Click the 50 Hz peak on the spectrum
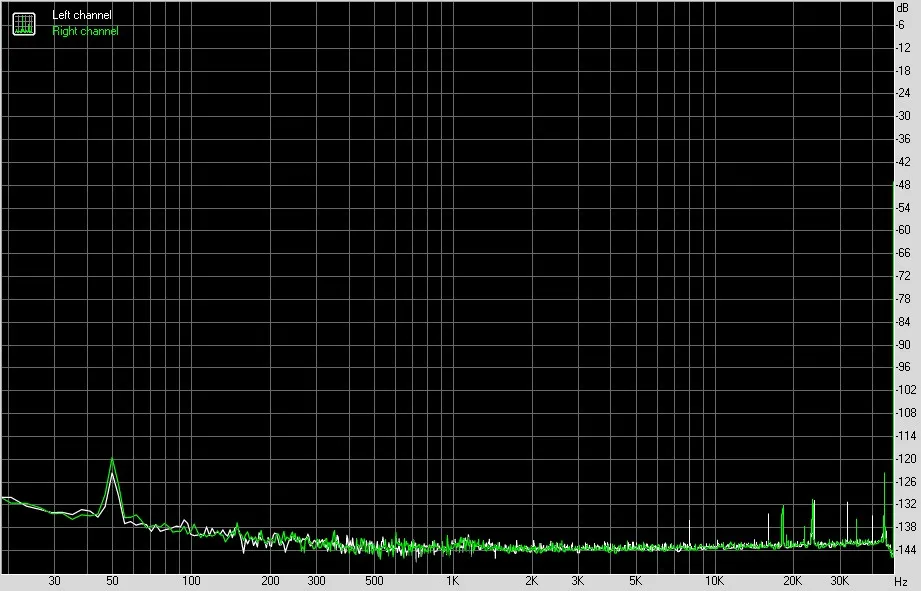 coord(112,460)
